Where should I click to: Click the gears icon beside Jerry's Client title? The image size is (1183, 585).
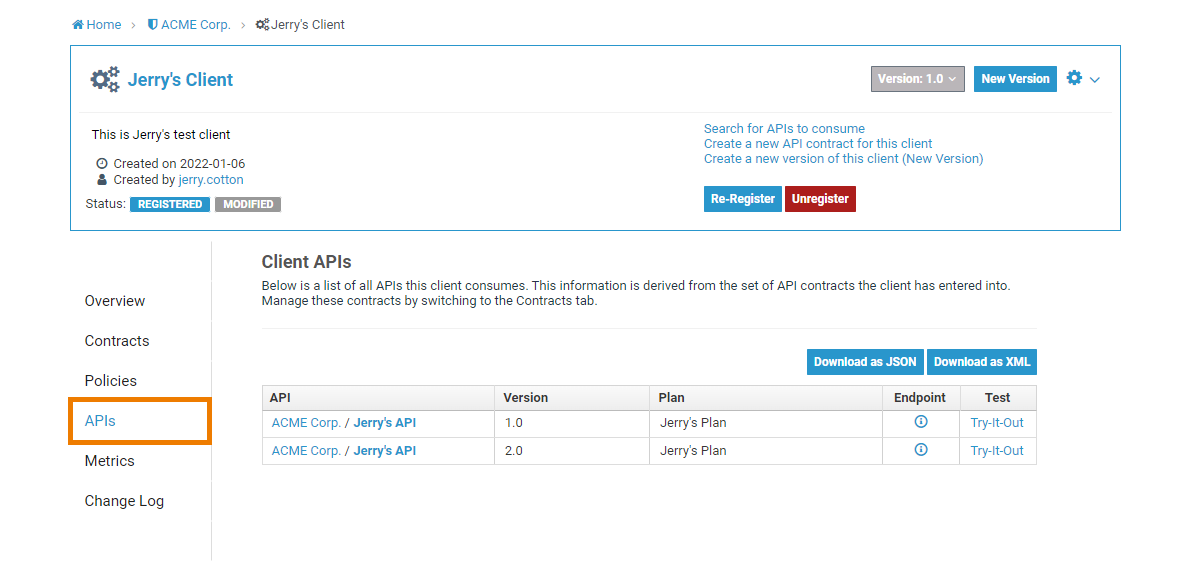[105, 80]
